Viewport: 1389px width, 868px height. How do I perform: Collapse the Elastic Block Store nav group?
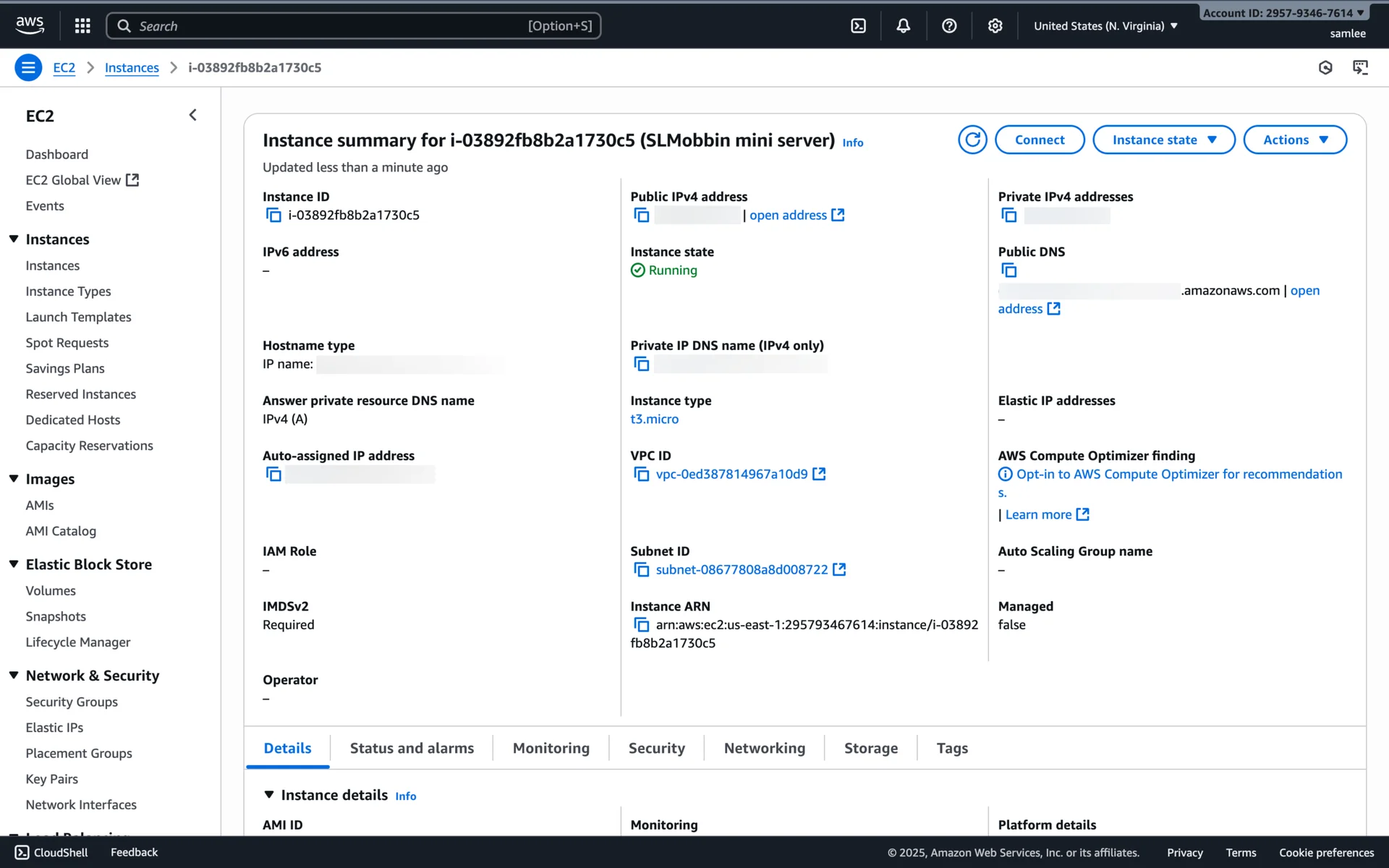14,564
